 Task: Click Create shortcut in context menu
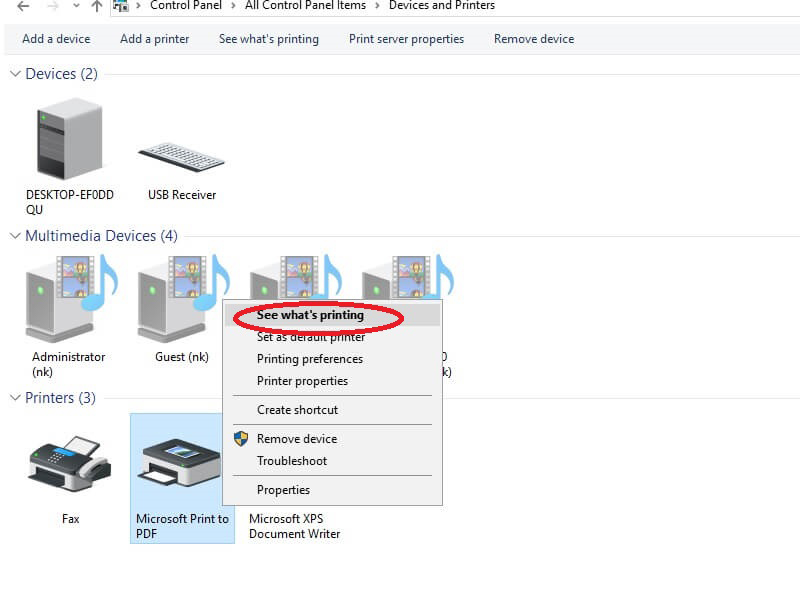pyautogui.click(x=297, y=410)
